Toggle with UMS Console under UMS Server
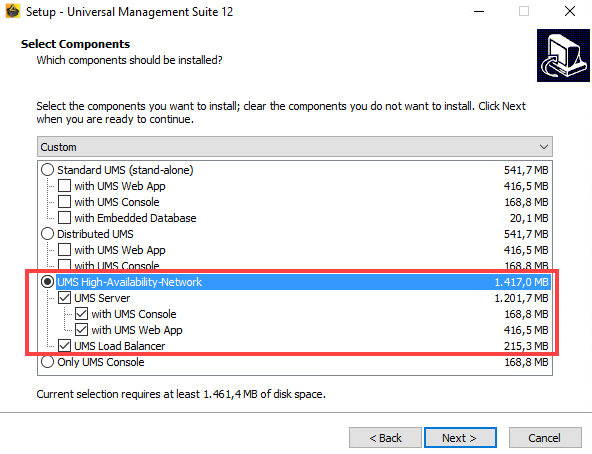592x454 pixels. click(x=82, y=314)
